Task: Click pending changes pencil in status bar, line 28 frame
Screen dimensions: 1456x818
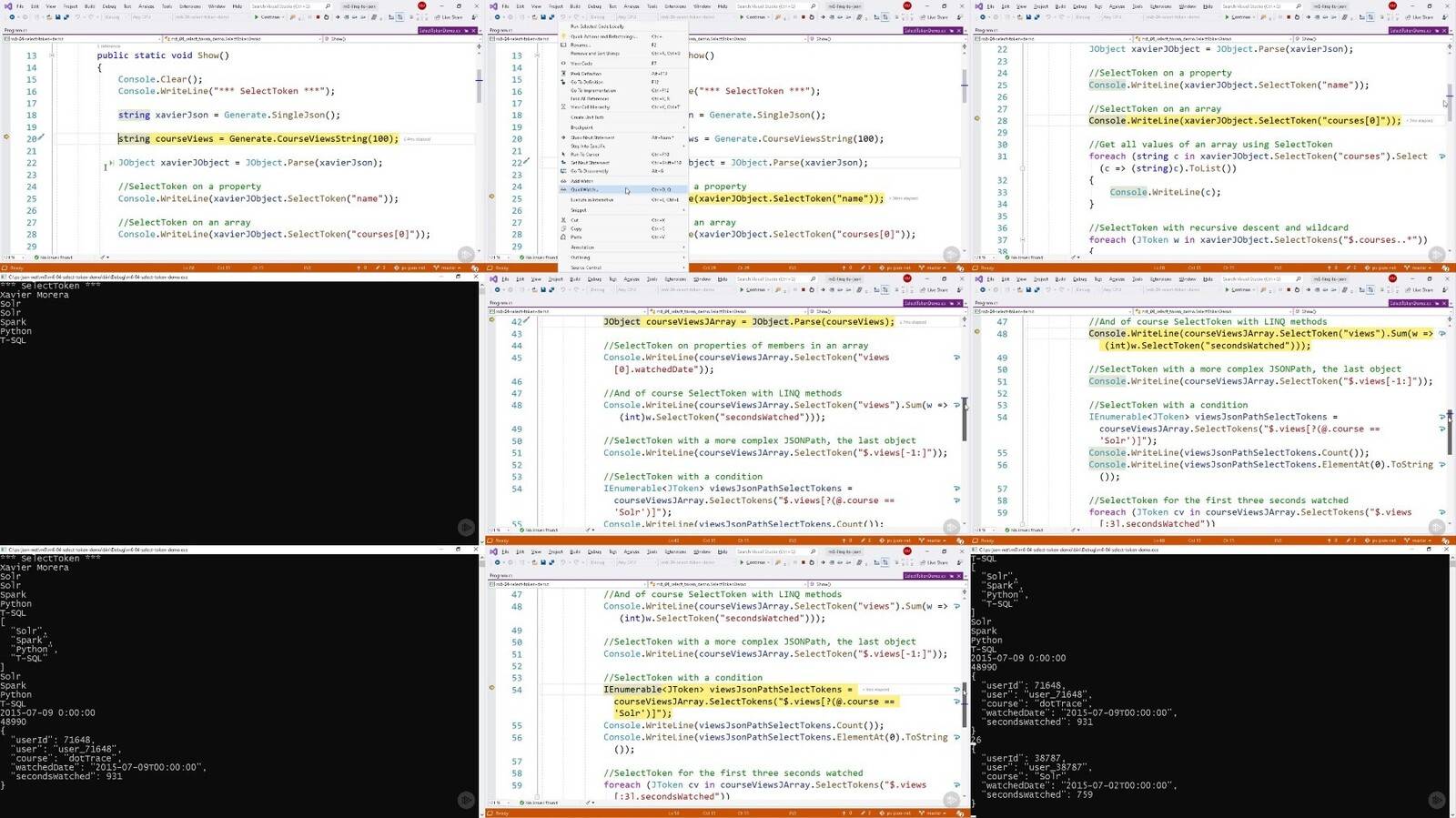Action: (1349, 268)
